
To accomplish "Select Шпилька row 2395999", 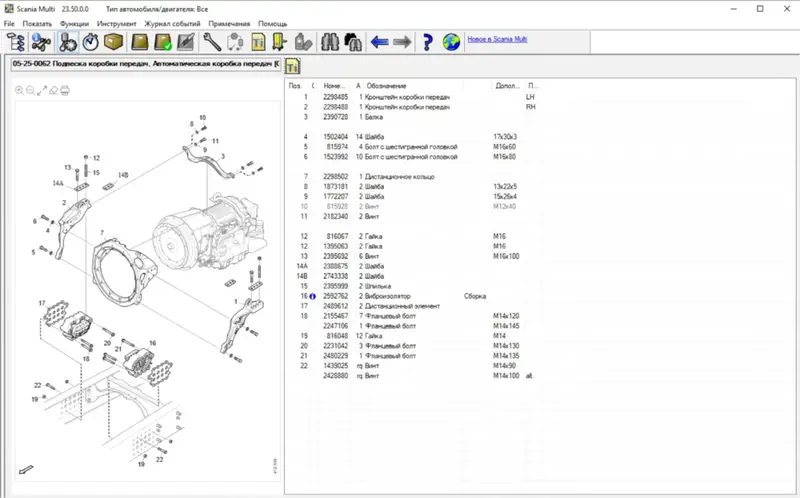I will pos(411,286).
